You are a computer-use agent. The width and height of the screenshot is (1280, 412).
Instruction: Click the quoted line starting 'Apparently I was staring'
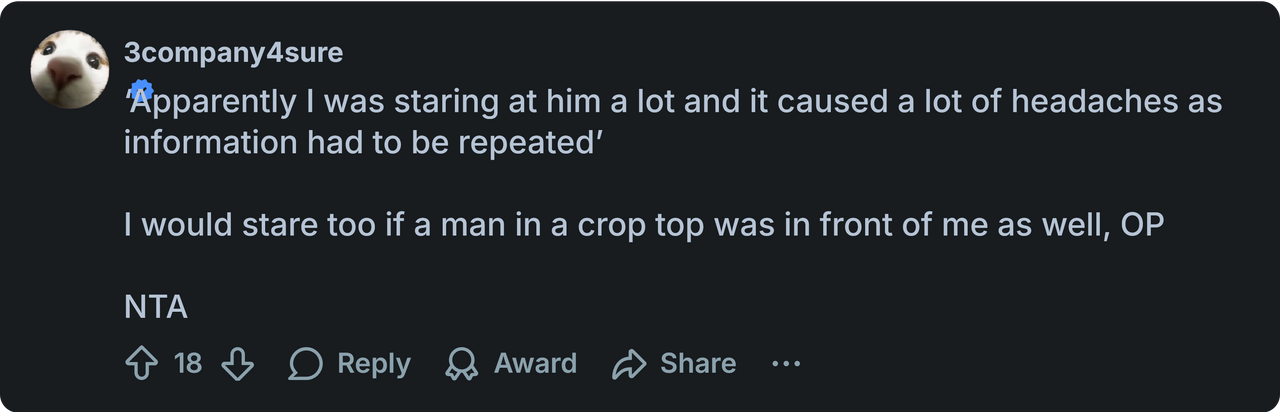[x=673, y=102]
